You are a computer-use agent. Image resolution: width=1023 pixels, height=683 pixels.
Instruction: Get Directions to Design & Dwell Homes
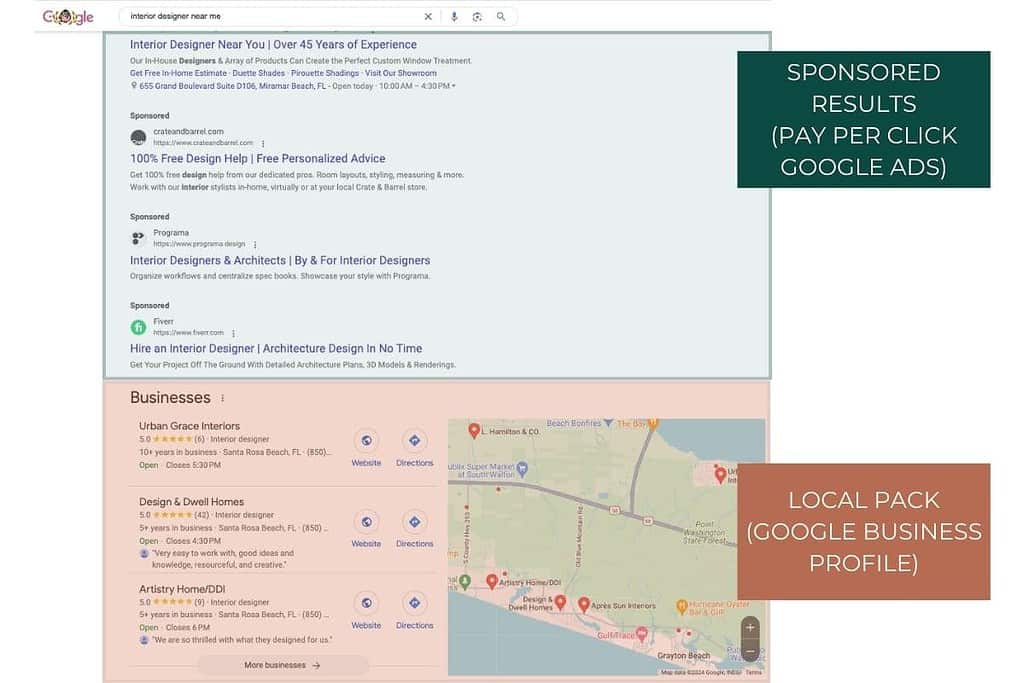pyautogui.click(x=414, y=521)
